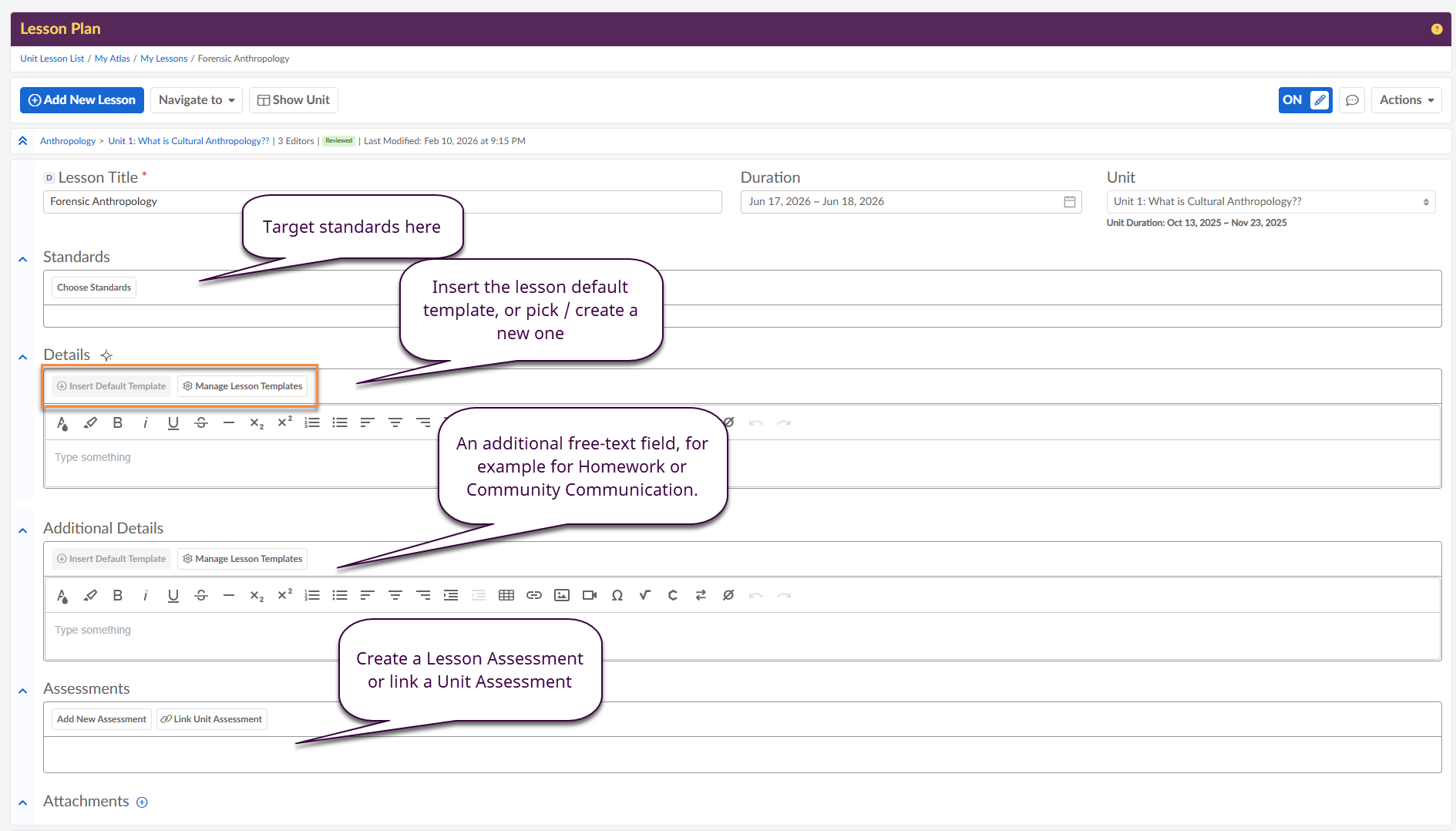Viewport: 1456px width, 831px height.
Task: Collapse the Standards section chevron
Action: coord(23,259)
